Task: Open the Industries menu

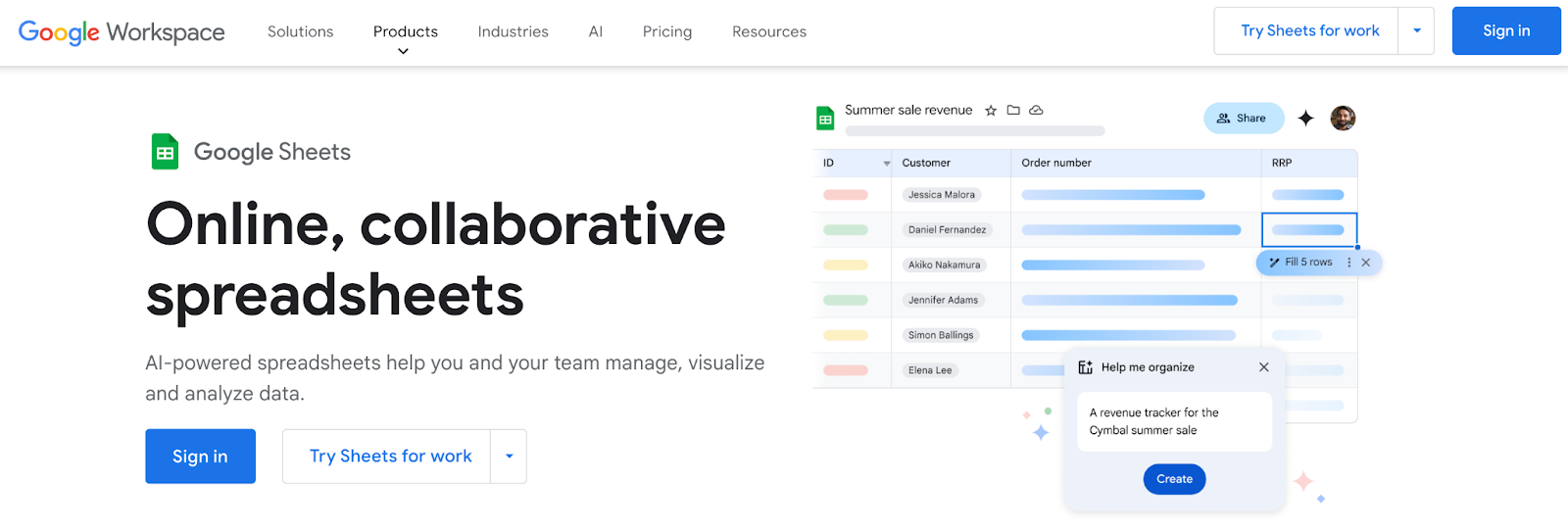Action: 514,31
